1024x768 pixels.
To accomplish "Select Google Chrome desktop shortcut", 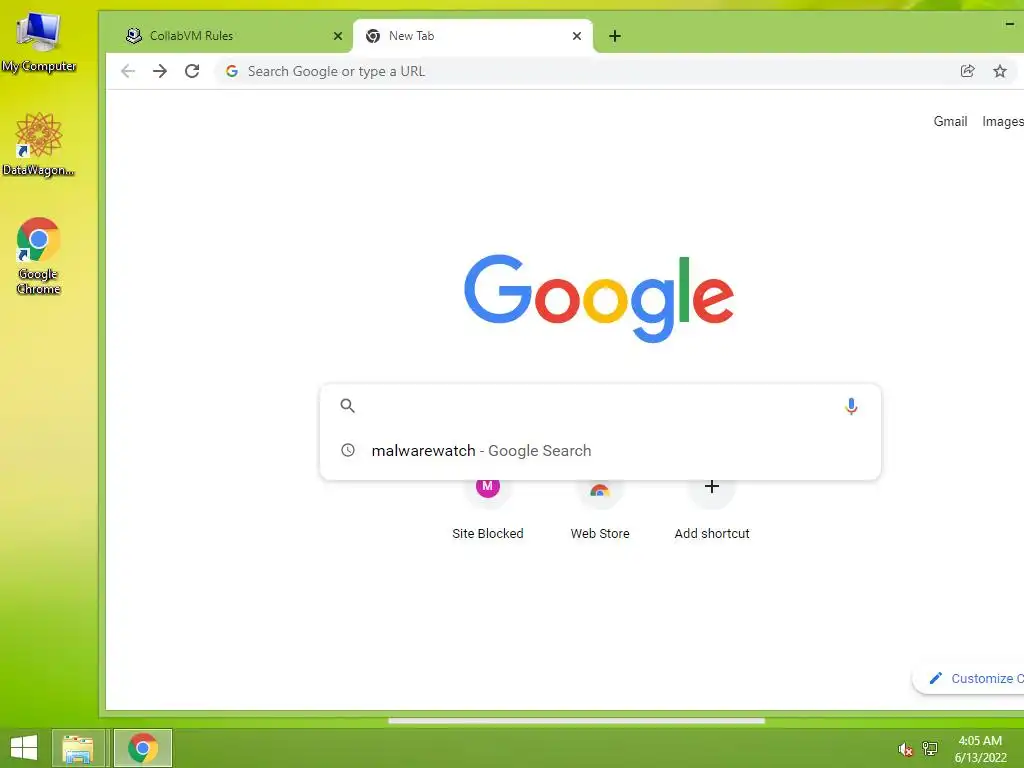I will pos(39,256).
